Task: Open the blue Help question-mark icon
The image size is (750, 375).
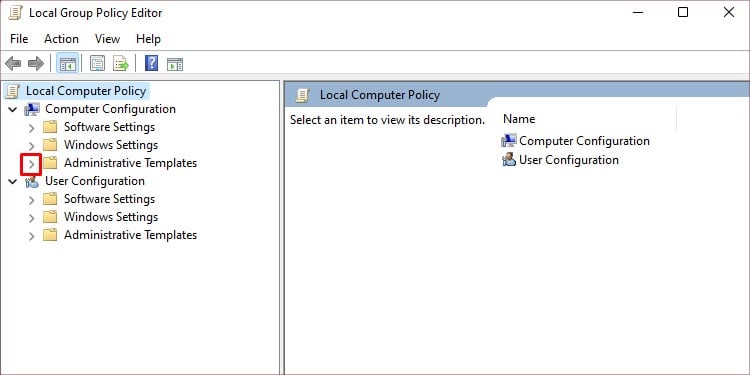Action: tap(151, 64)
